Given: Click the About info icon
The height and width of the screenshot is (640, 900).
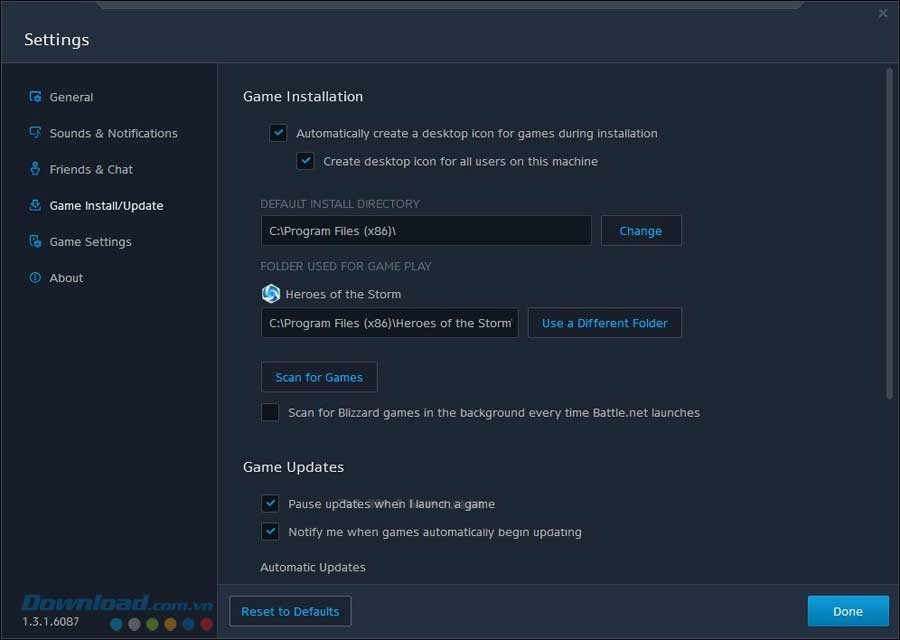Looking at the screenshot, I should coord(36,277).
